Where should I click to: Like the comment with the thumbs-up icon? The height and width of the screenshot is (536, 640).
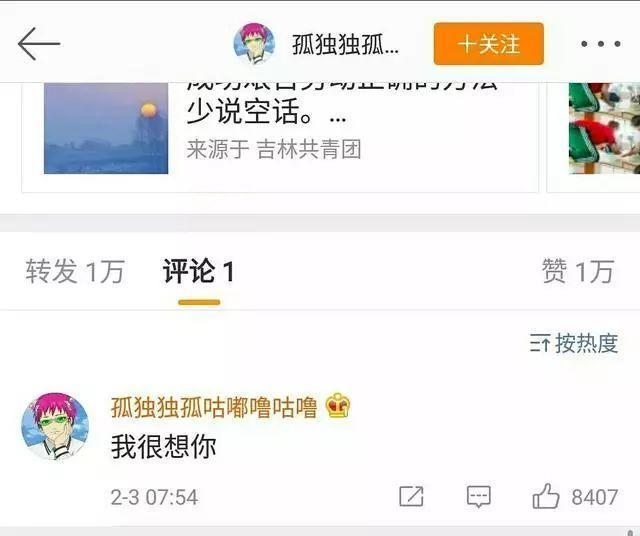click(x=545, y=496)
